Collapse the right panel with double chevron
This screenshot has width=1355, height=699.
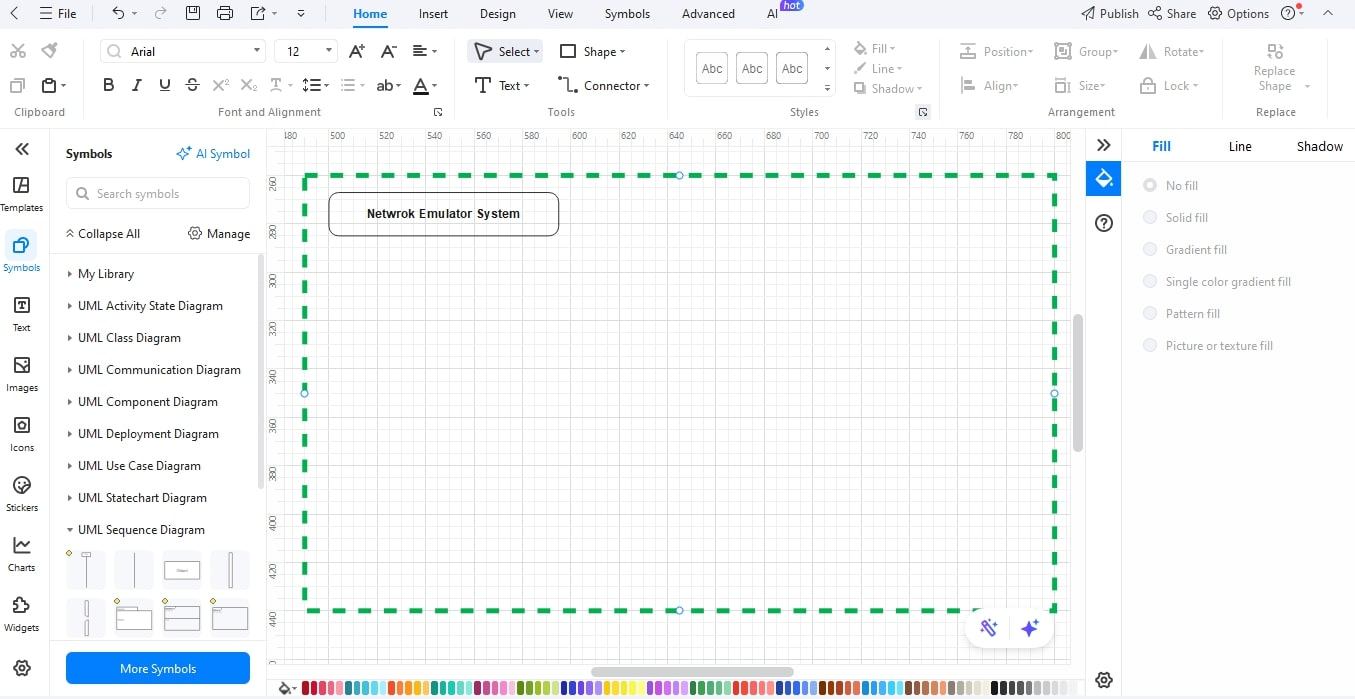tap(1104, 145)
